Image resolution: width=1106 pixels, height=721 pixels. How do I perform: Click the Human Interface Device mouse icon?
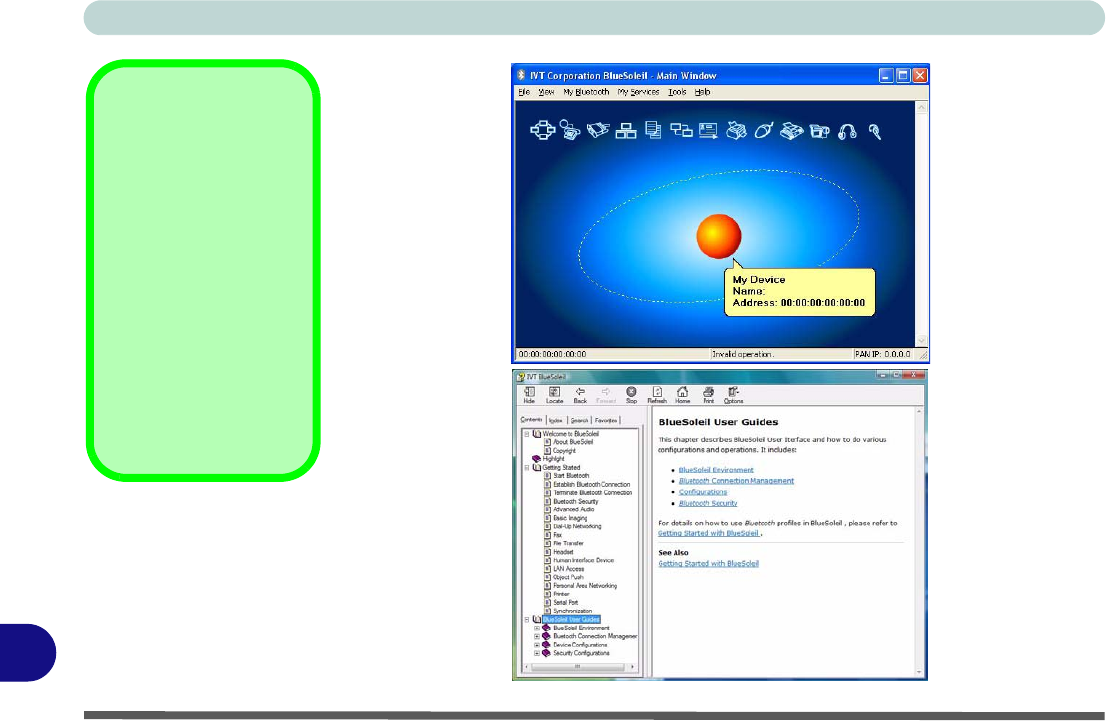point(764,131)
